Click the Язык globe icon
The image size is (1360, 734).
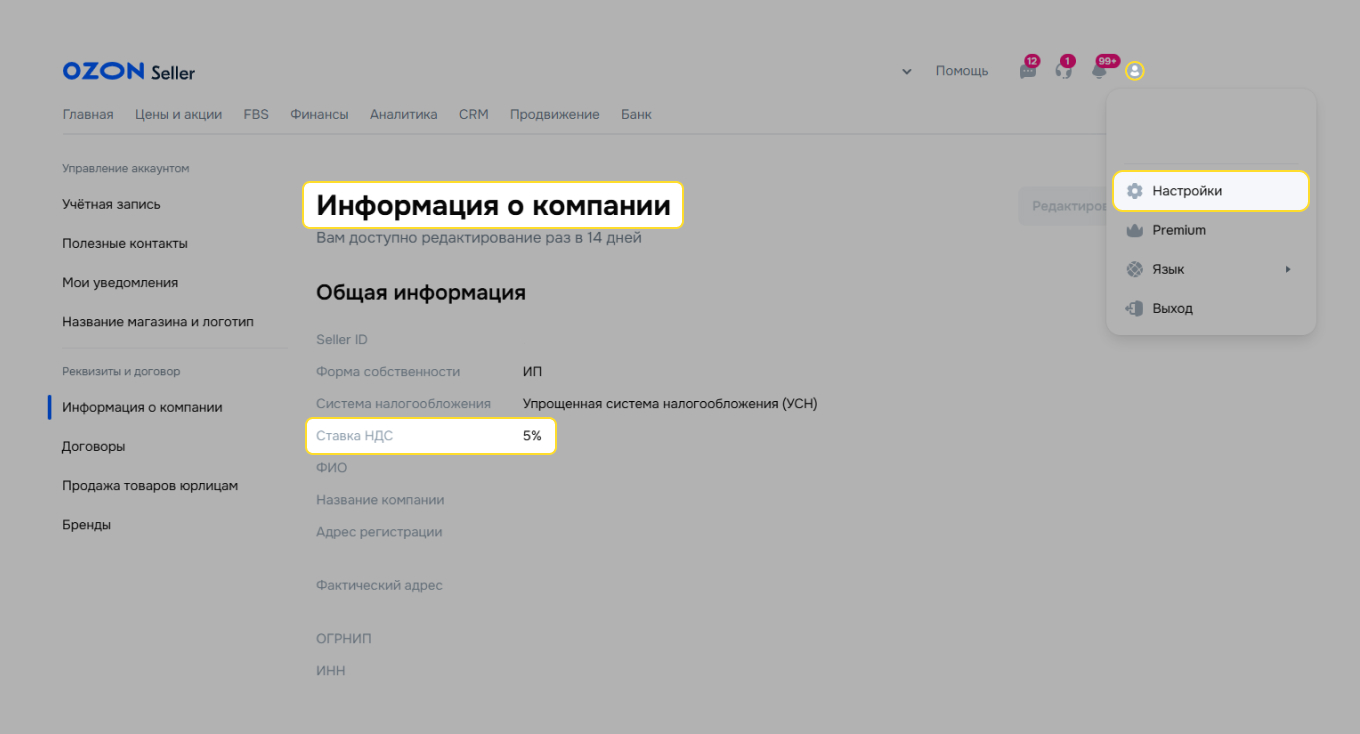pos(1135,268)
